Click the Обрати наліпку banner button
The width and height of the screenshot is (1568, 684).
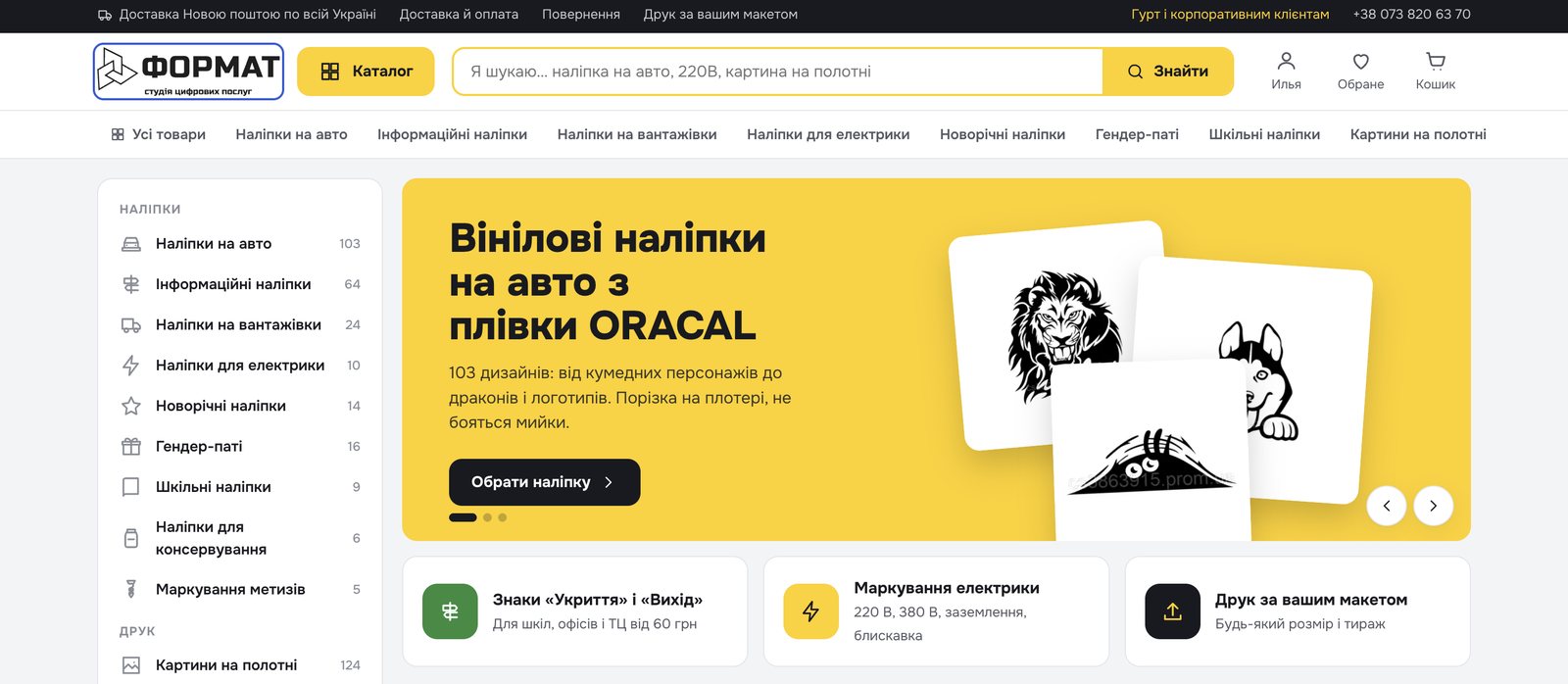[545, 482]
